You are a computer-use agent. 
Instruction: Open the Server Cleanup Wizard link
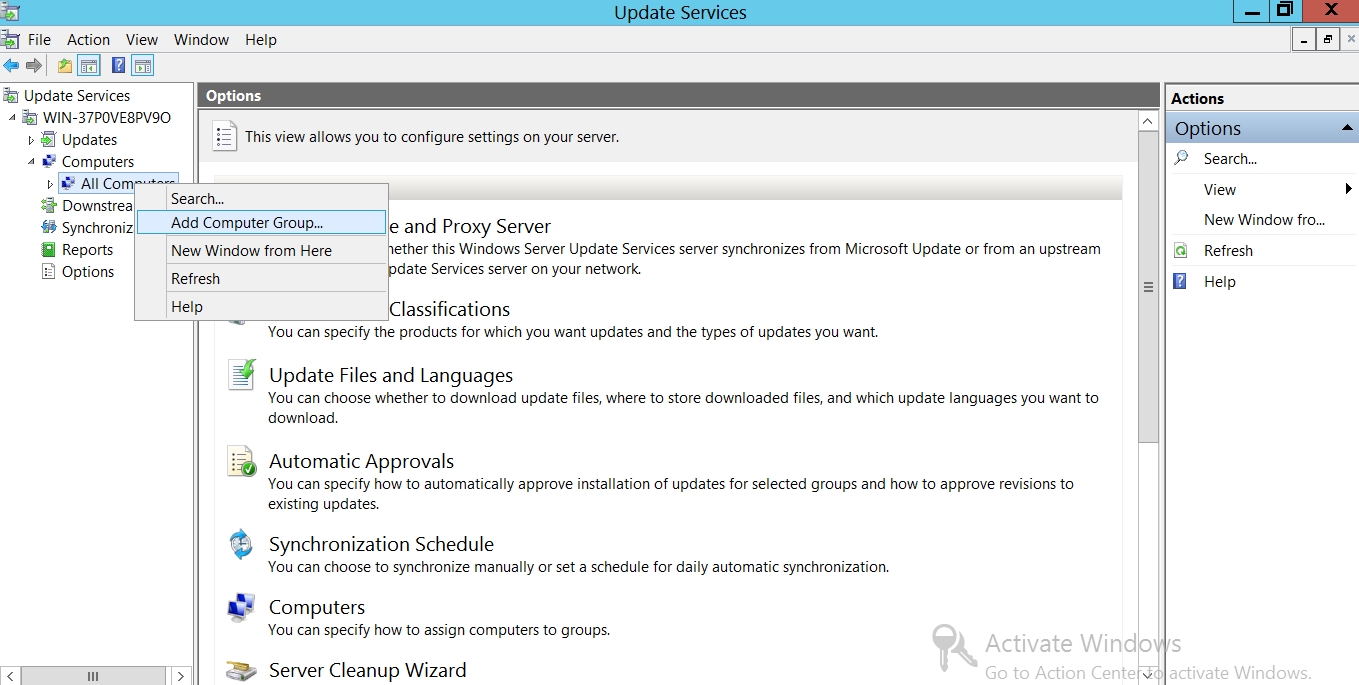click(x=367, y=670)
